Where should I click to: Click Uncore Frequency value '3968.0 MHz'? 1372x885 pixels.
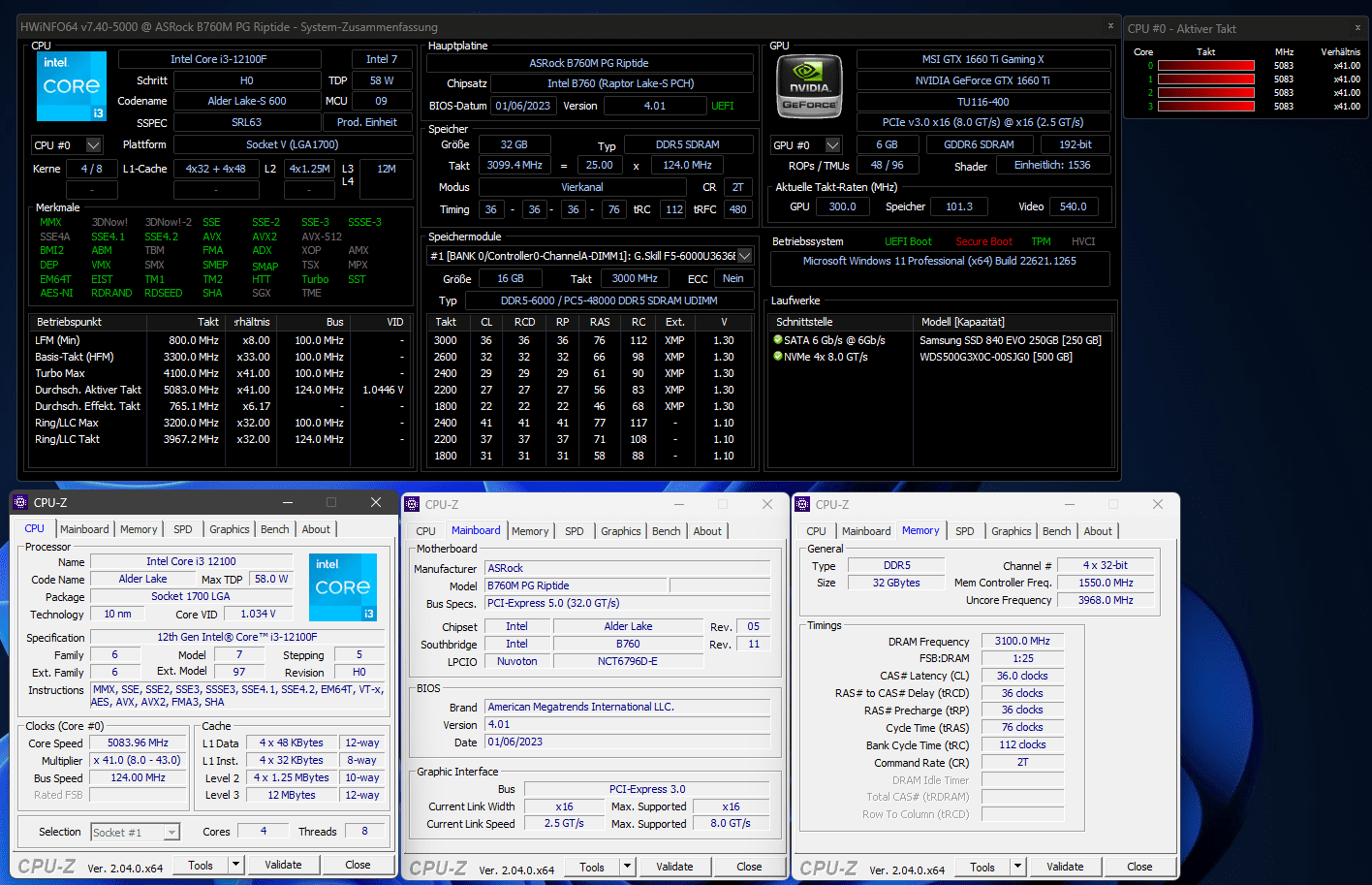pos(1105,600)
